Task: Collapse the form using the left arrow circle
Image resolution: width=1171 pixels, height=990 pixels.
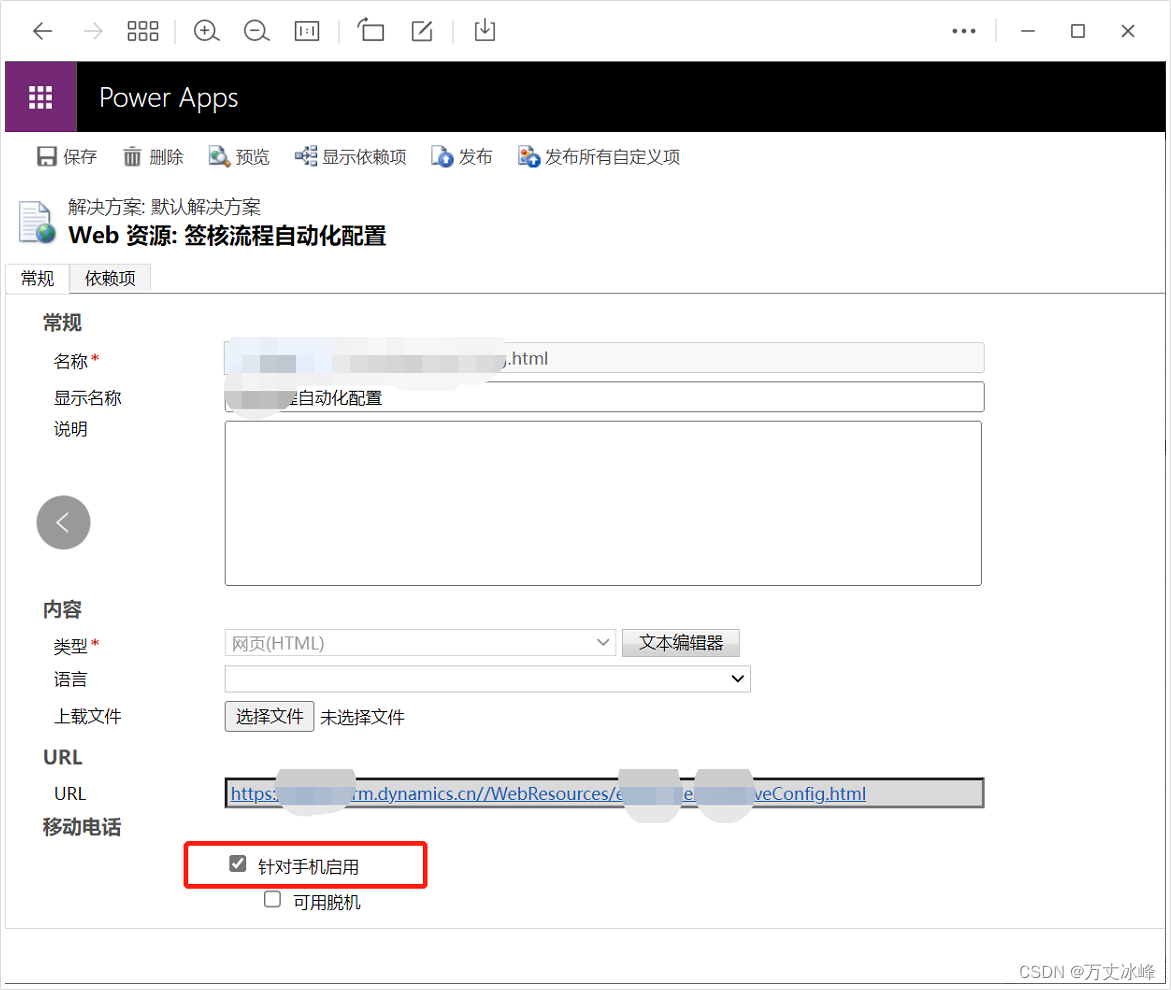Action: click(x=63, y=522)
